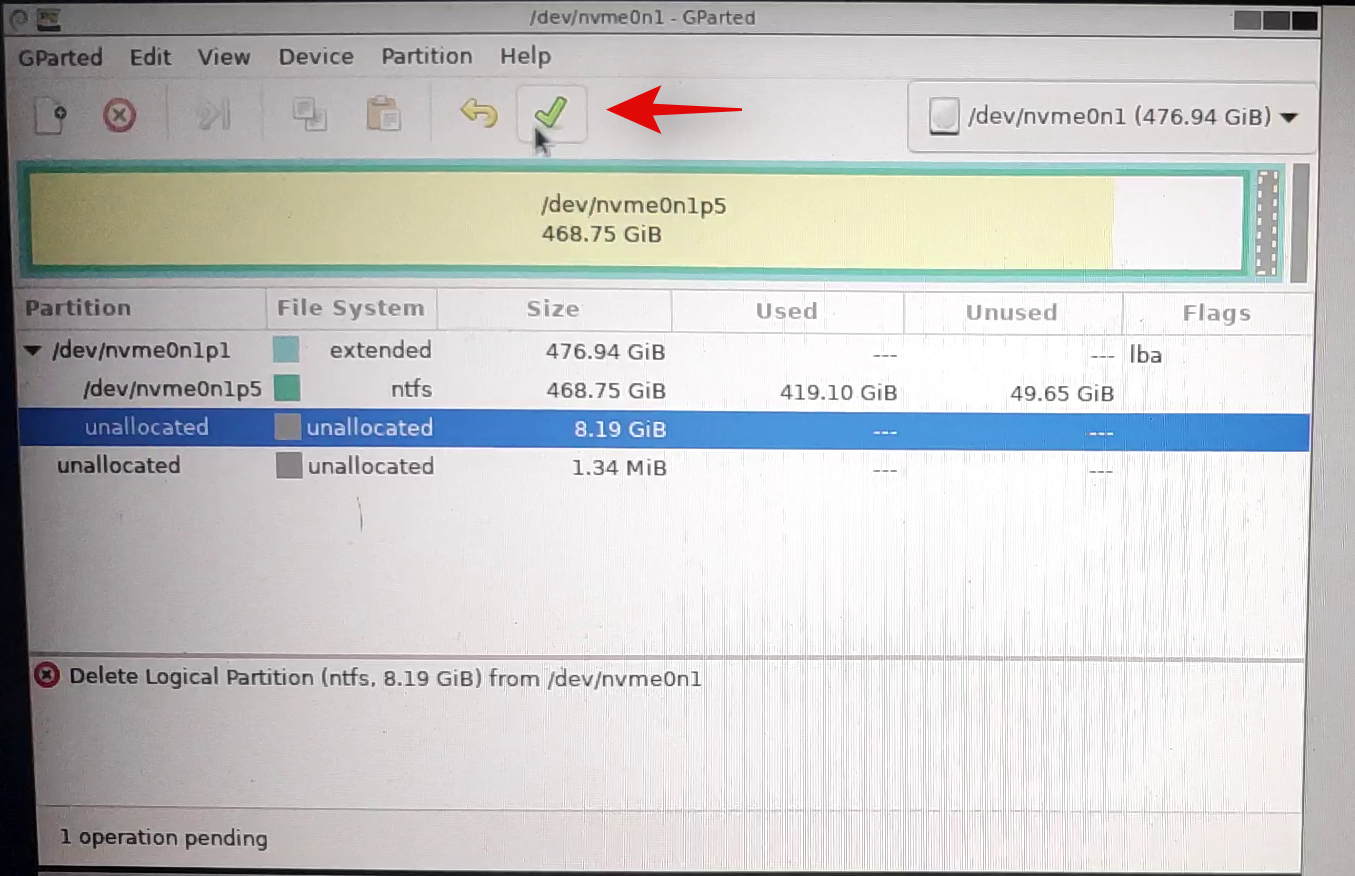
Task: Click the Delete Logical Partition pending operation
Action: pyautogui.click(x=385, y=678)
